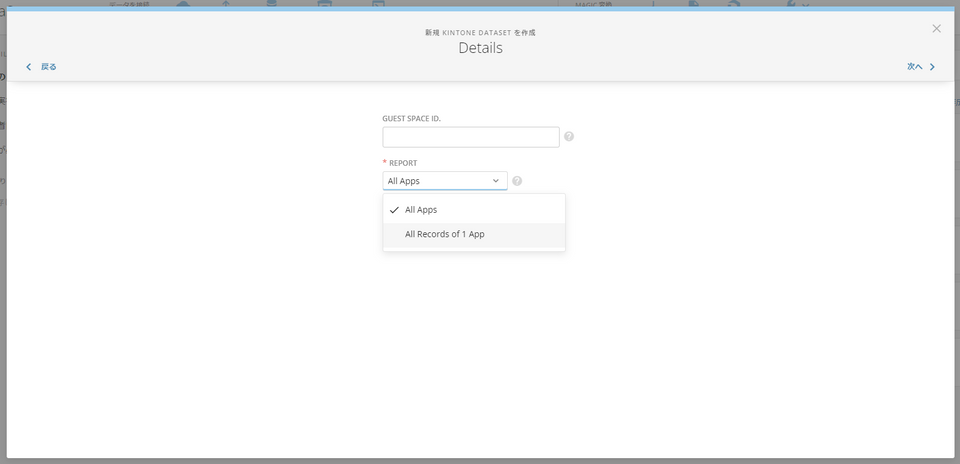
Task: Select the checked All Apps option
Action: (474, 209)
